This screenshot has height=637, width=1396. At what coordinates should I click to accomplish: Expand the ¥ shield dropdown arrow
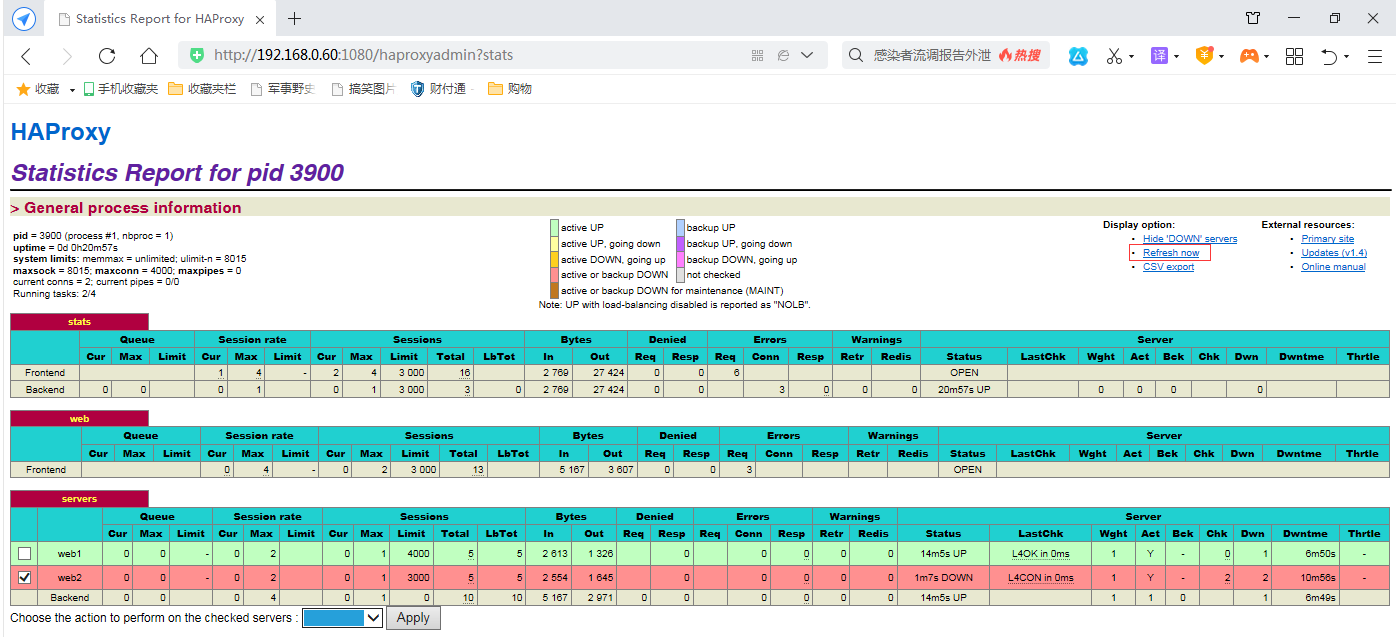pos(1222,57)
